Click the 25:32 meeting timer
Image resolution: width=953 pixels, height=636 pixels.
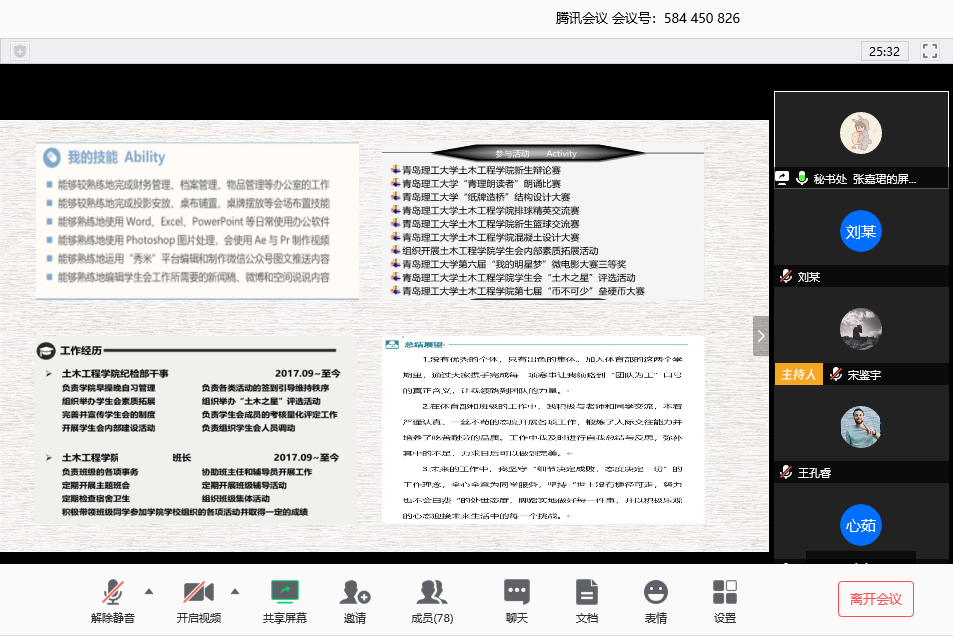point(884,51)
